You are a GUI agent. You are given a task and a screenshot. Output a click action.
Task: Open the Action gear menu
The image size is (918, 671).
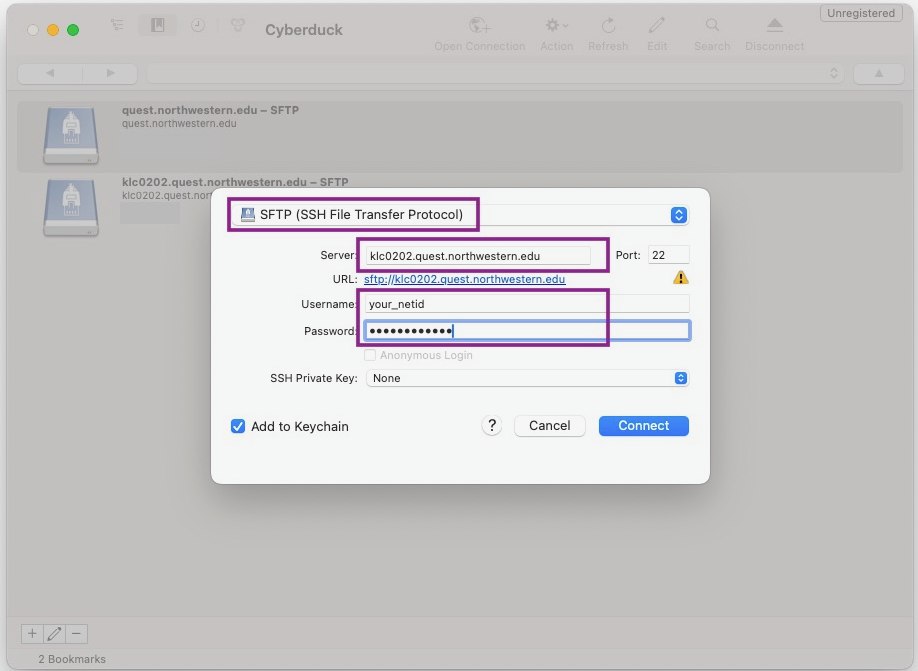[x=556, y=26]
